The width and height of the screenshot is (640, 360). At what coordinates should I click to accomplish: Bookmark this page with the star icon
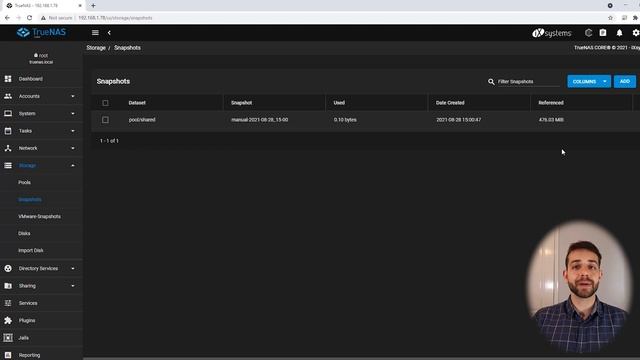click(x=610, y=18)
